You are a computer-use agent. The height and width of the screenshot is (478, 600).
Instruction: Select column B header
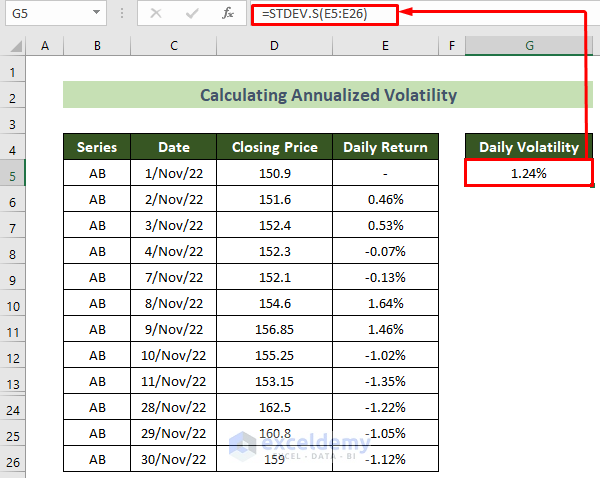[x=97, y=47]
